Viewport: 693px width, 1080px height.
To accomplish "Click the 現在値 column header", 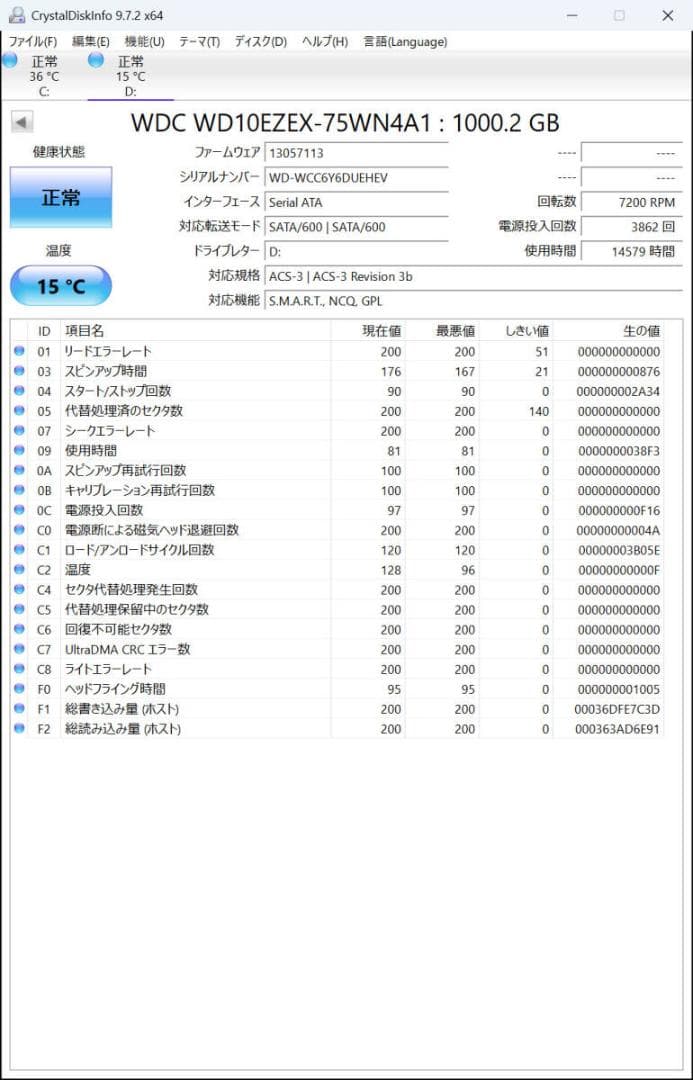I will pos(368,331).
